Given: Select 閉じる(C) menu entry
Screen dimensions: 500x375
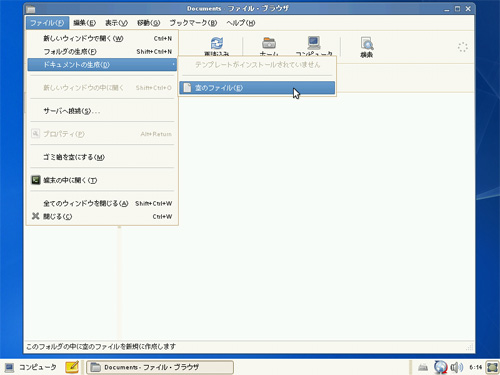Looking at the screenshot, I should click(x=102, y=217).
